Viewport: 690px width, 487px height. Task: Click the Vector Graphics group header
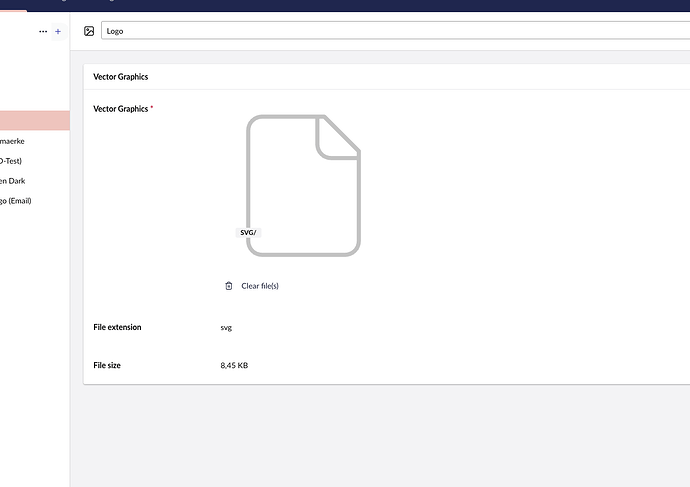(x=121, y=77)
